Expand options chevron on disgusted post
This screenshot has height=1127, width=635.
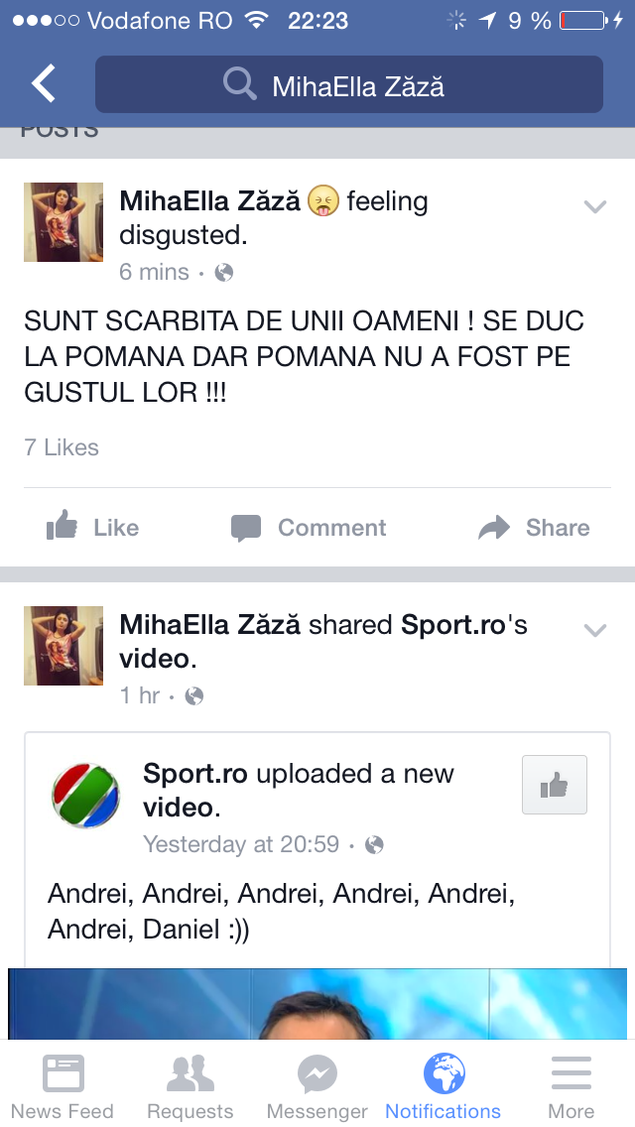(595, 207)
